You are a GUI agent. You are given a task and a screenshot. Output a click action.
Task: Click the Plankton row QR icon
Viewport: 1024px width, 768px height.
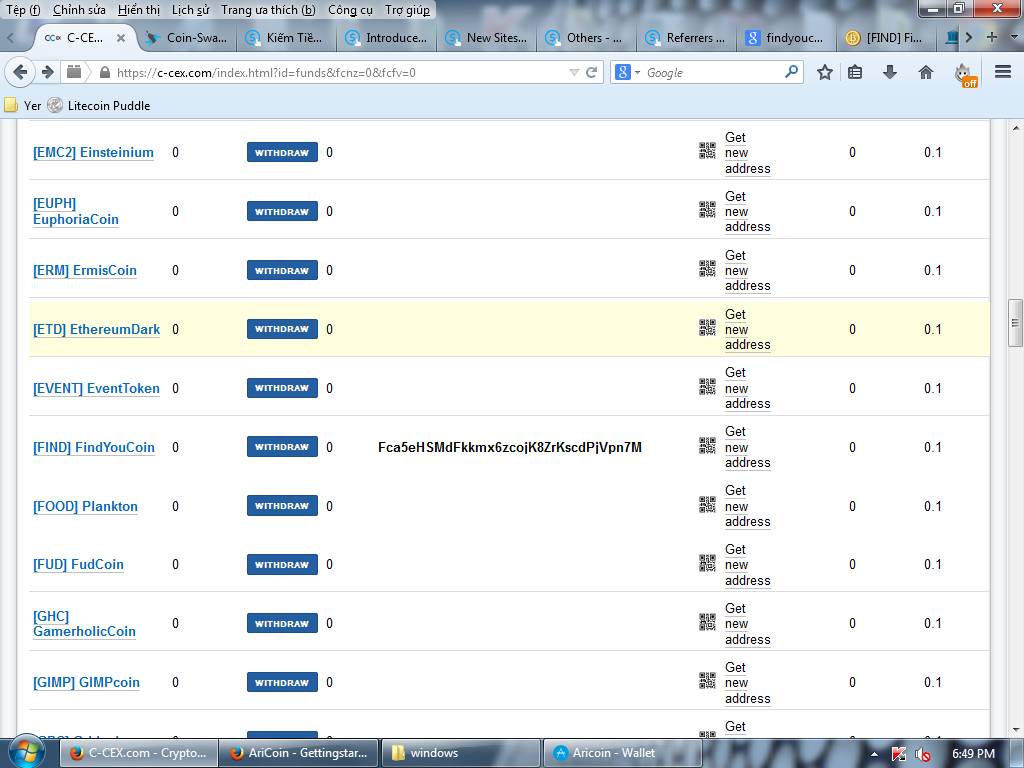[x=707, y=504]
